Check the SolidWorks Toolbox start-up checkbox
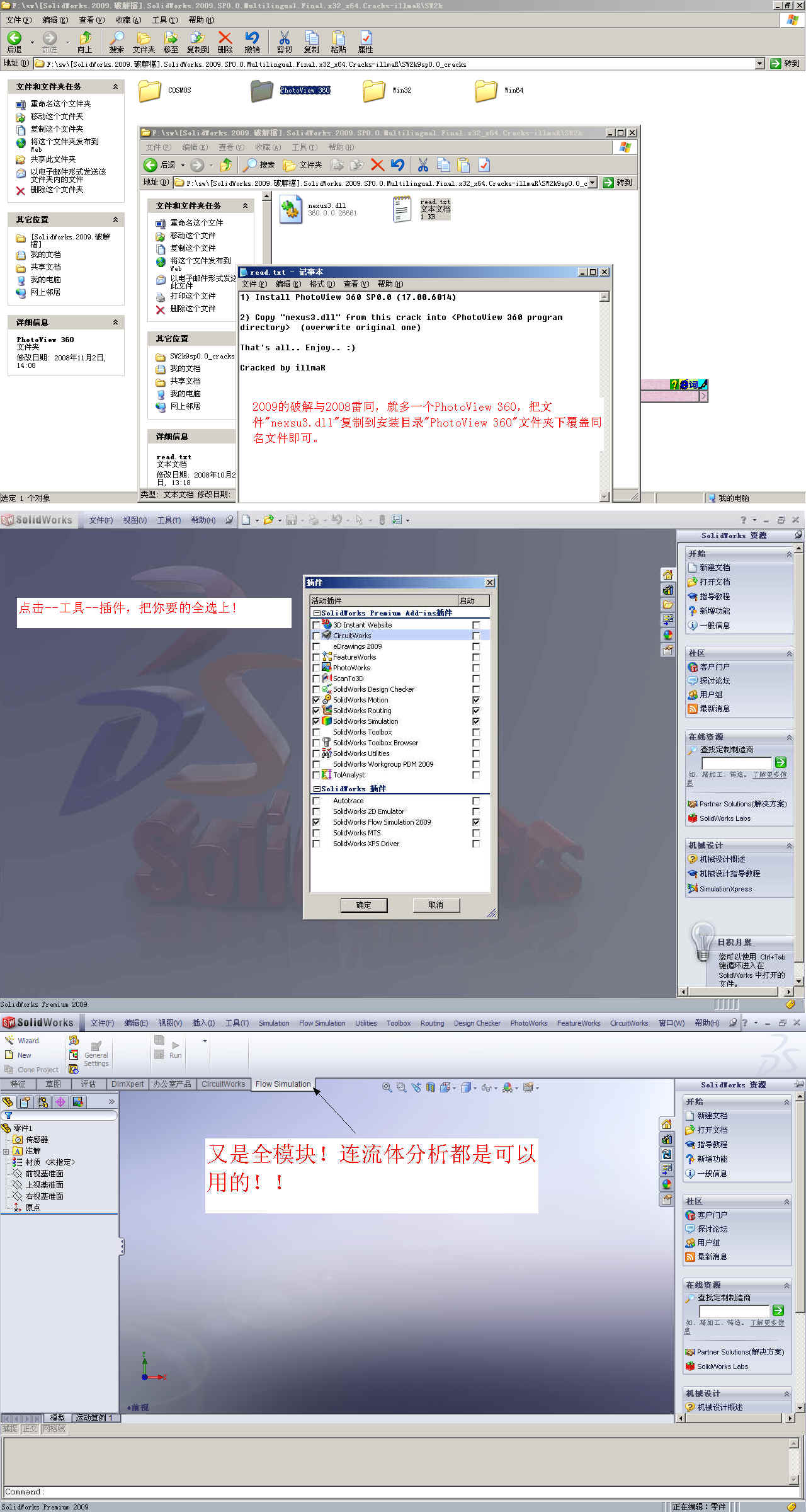The width and height of the screenshot is (806, 1512). pyautogui.click(x=476, y=732)
